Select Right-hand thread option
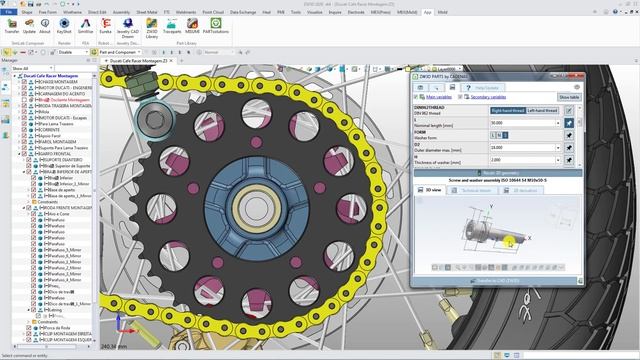This screenshot has width=640, height=360. (508, 111)
